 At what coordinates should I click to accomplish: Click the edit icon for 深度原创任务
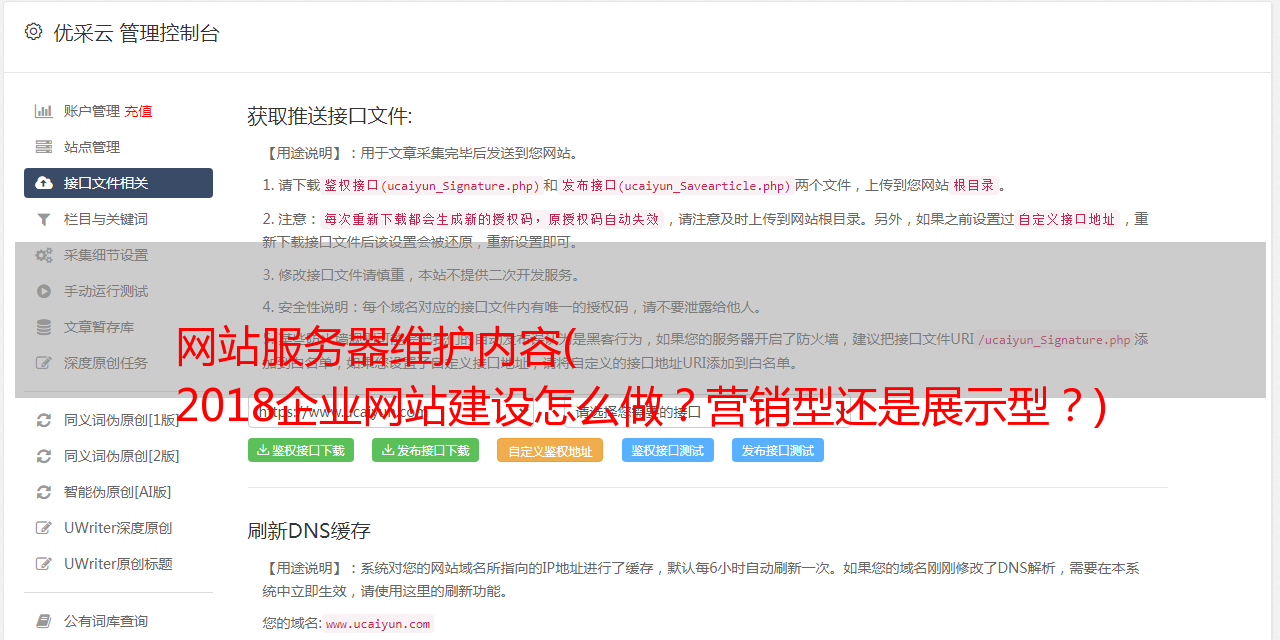pos(44,363)
